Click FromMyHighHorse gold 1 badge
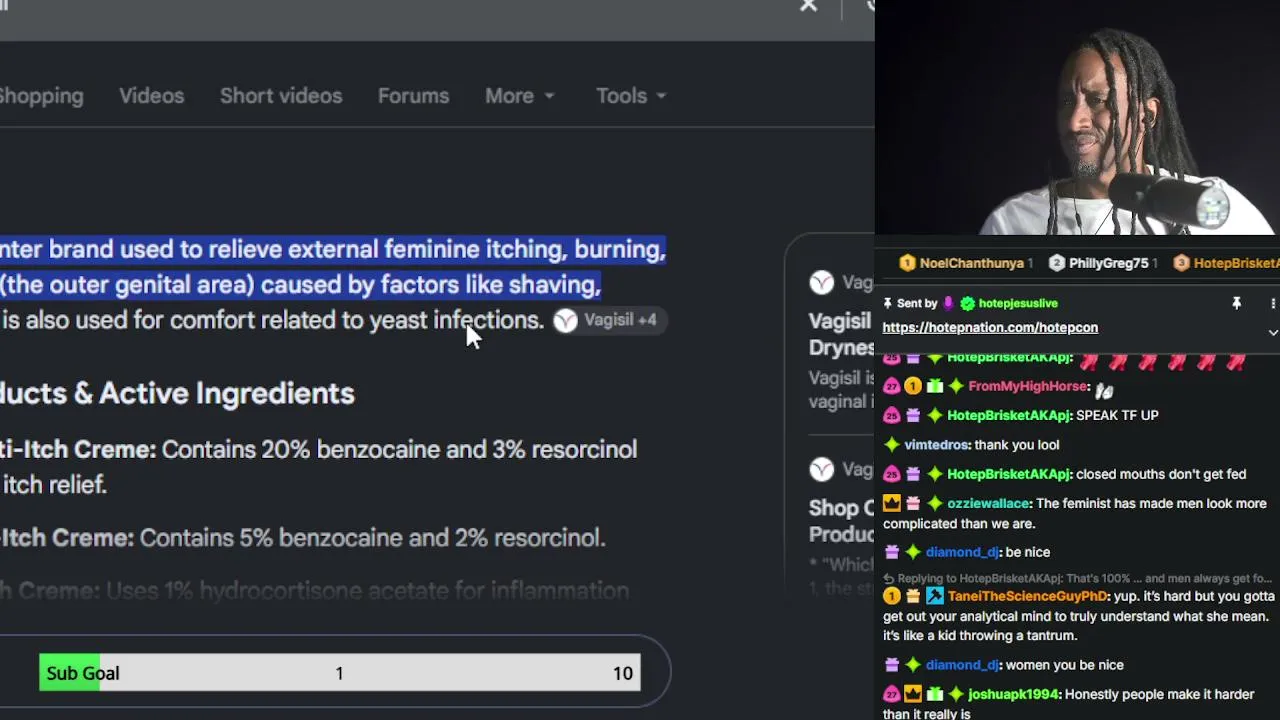1280x720 pixels. [913, 386]
